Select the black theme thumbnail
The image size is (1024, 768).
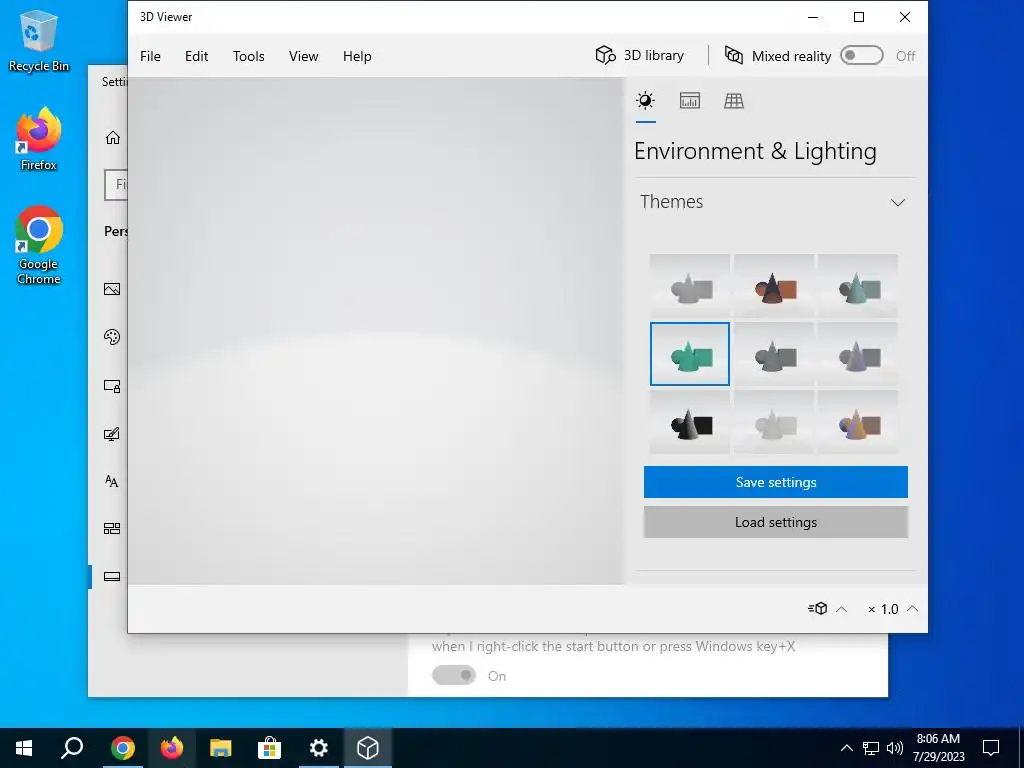click(690, 422)
